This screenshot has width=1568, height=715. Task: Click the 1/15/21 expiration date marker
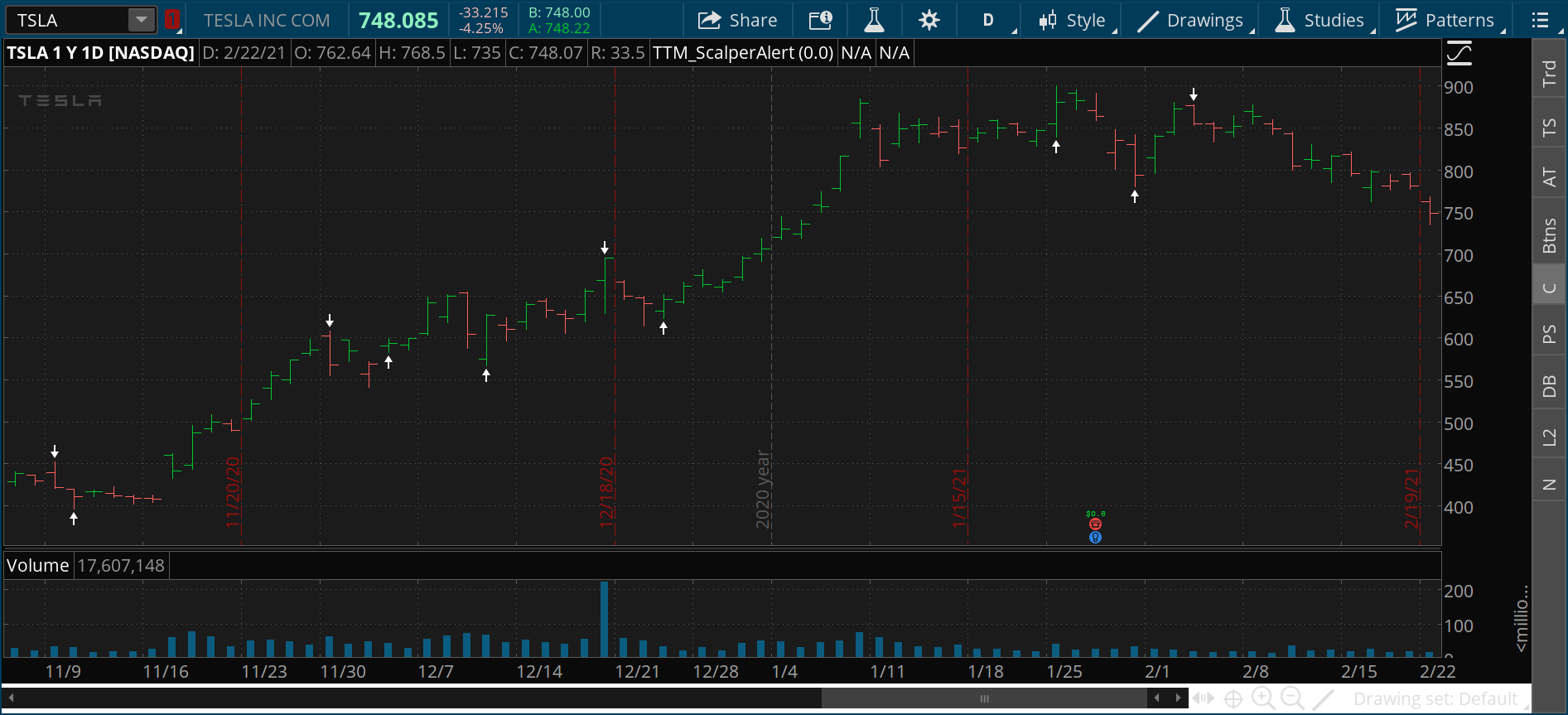click(959, 498)
